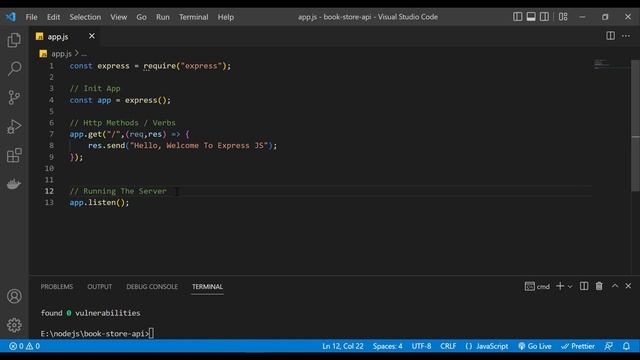Image resolution: width=640 pixels, height=360 pixels.
Task: Create a new terminal with plus icon
Action: 560,286
